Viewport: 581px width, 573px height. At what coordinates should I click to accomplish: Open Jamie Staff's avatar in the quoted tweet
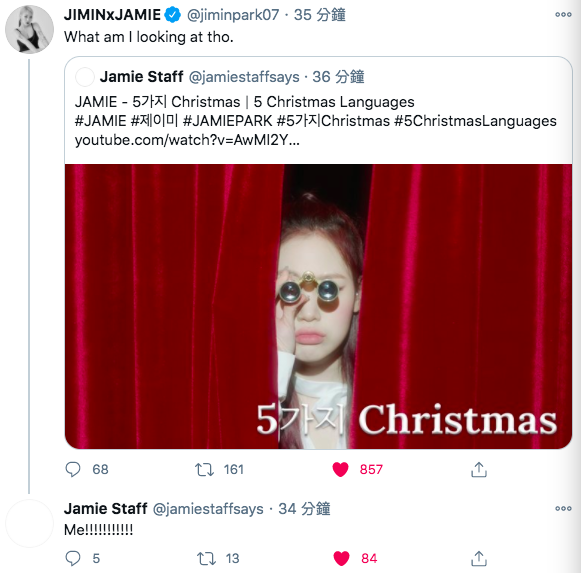tap(85, 77)
